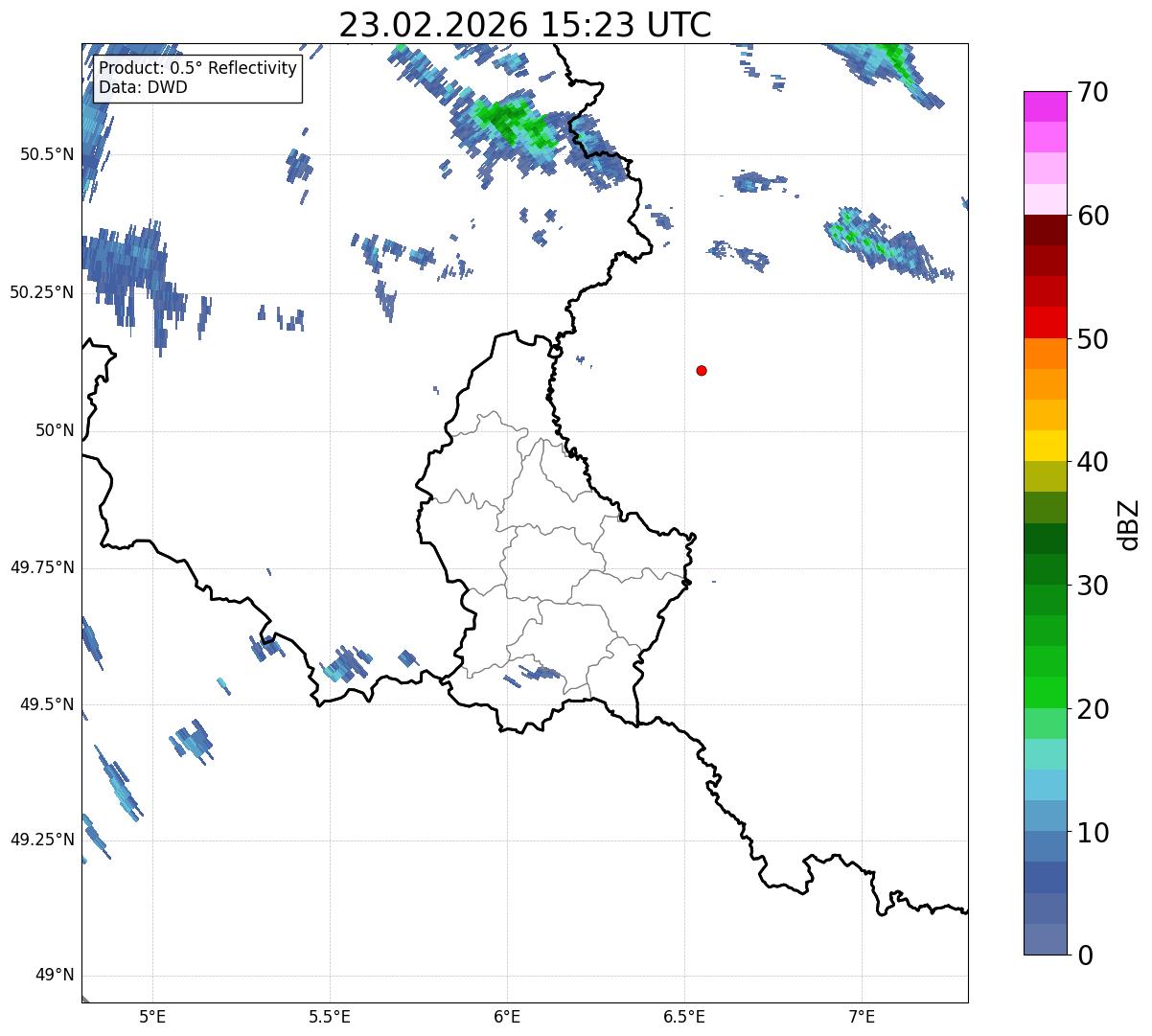Click the "dBZ" colorbar label
Image resolution: width=1152 pixels, height=1036 pixels.
click(x=1129, y=523)
